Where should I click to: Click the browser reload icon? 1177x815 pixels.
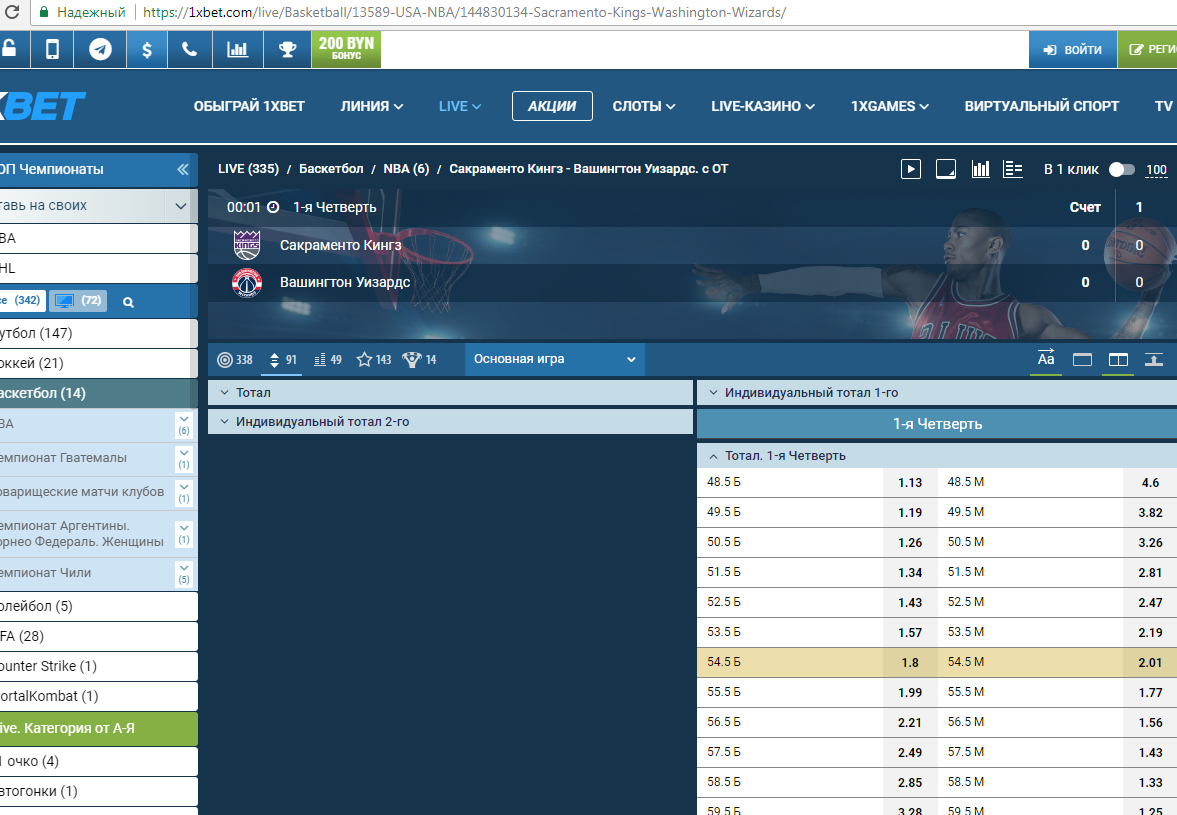[x=11, y=12]
